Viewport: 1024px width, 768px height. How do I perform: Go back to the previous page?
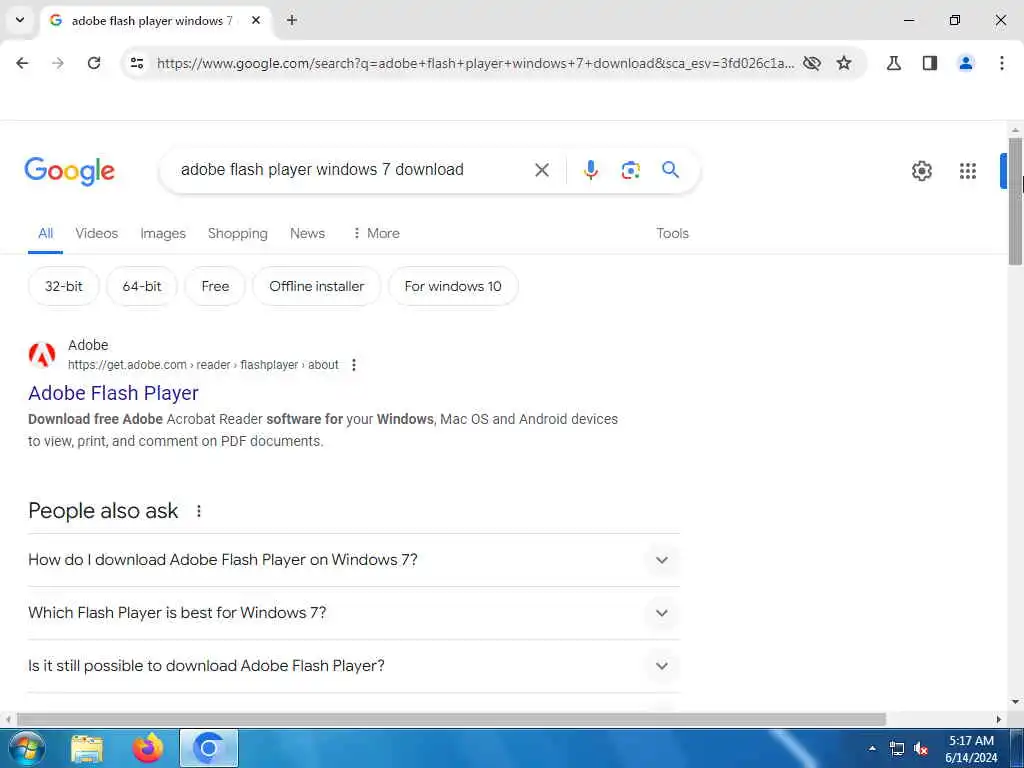click(22, 63)
